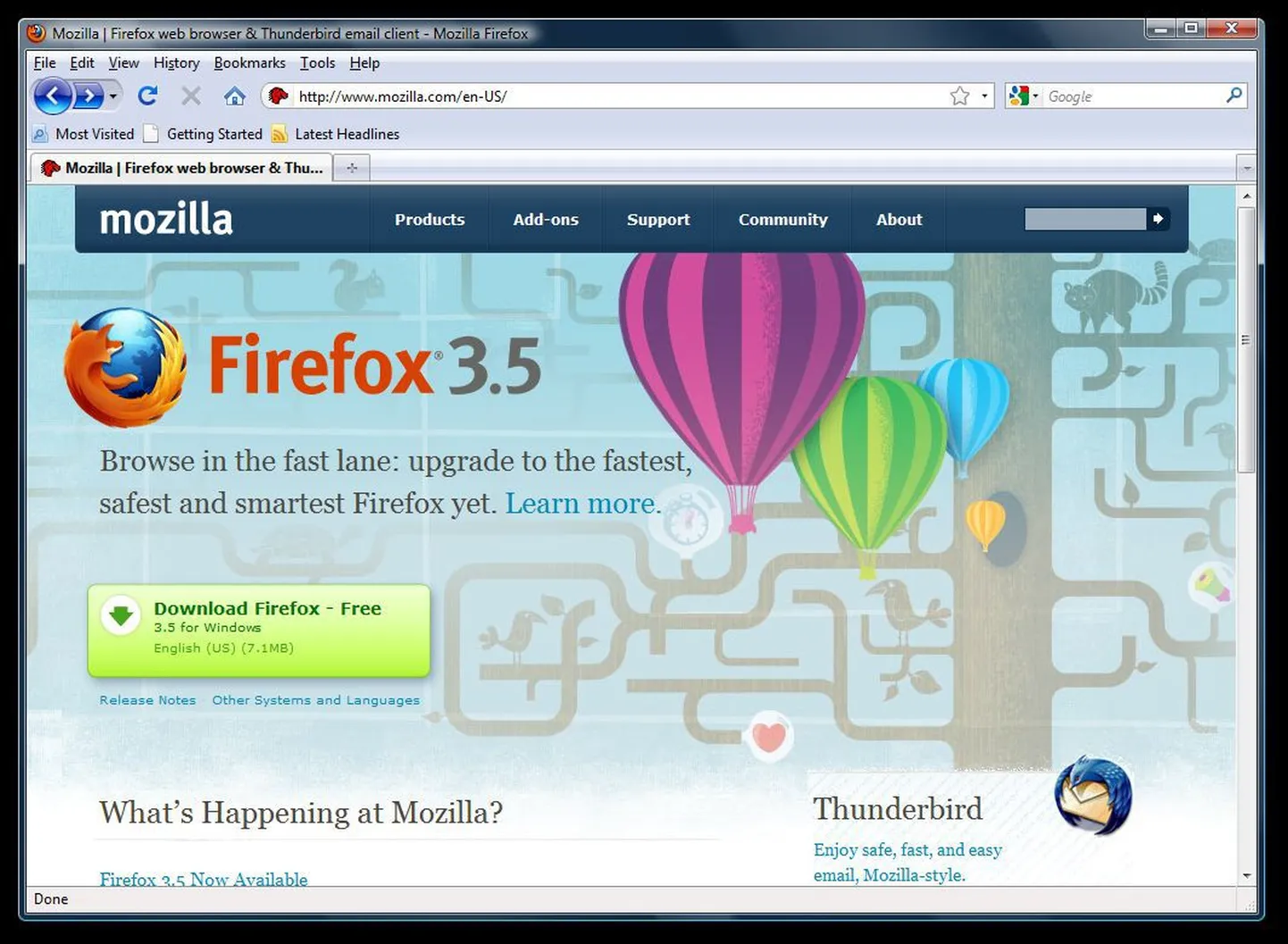Maximize the Firefox window
Viewport: 1288px width, 944px height.
(1191, 29)
